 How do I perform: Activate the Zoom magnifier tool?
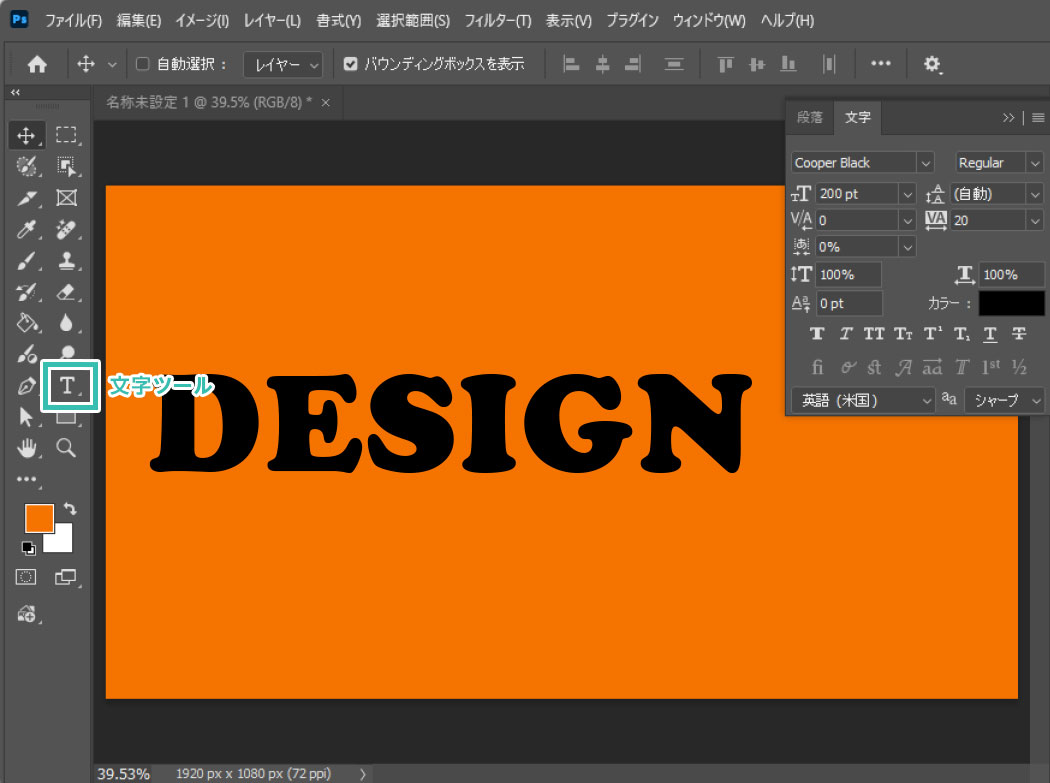click(67, 447)
